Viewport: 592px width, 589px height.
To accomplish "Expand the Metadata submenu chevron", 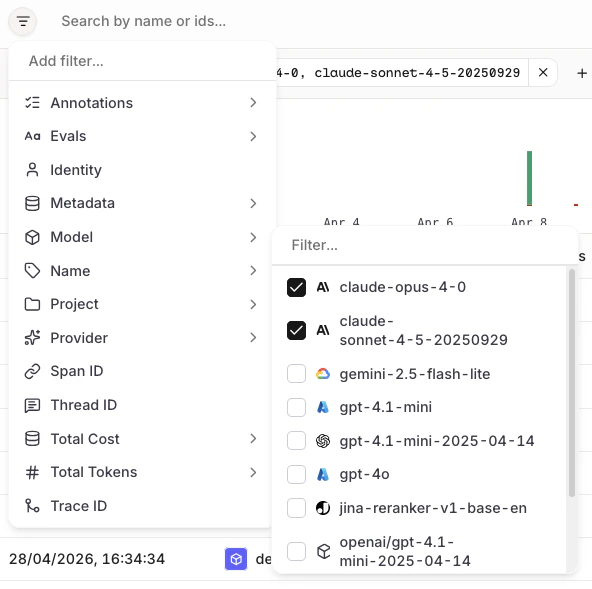I will pyautogui.click(x=253, y=204).
